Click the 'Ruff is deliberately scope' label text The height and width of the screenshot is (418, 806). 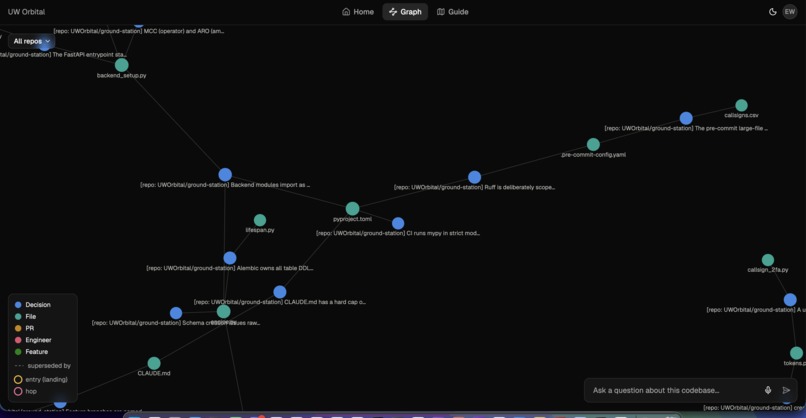point(474,187)
